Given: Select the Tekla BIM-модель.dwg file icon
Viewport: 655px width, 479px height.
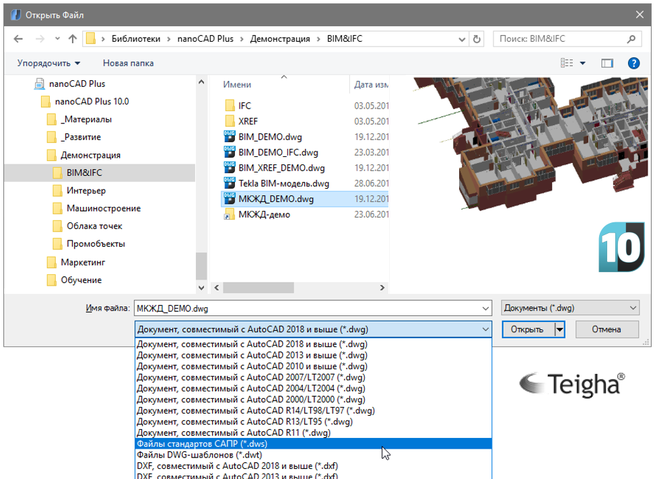Looking at the screenshot, I should pyautogui.click(x=228, y=183).
